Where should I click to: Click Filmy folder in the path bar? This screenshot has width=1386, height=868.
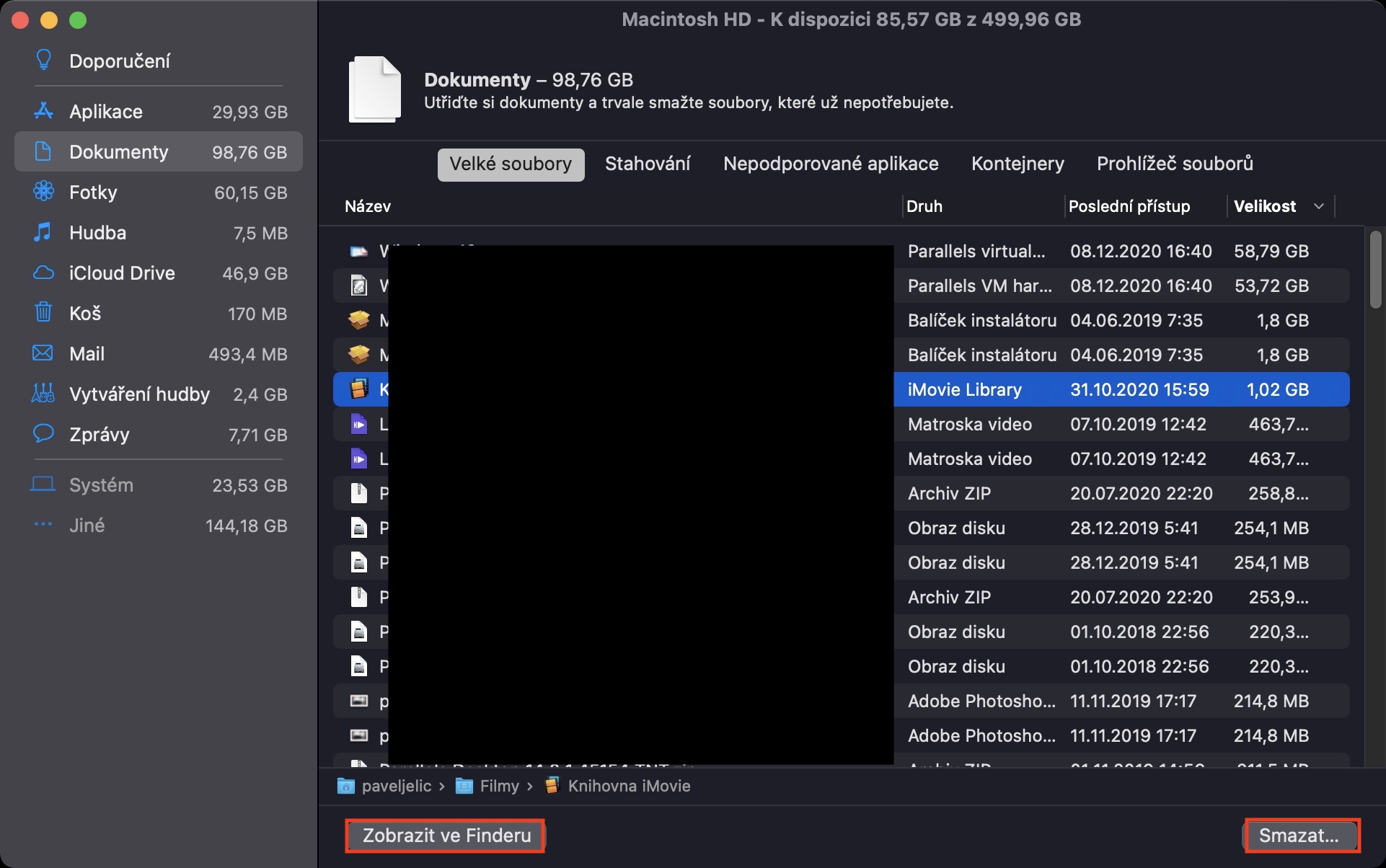coord(499,786)
